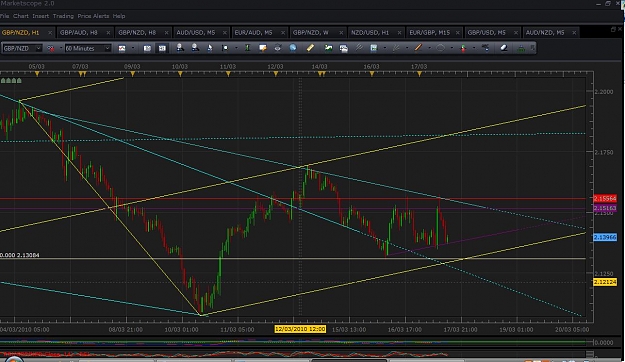Click the green icon beside the eraser
This screenshot has height=362, width=625.
pos(521,48)
